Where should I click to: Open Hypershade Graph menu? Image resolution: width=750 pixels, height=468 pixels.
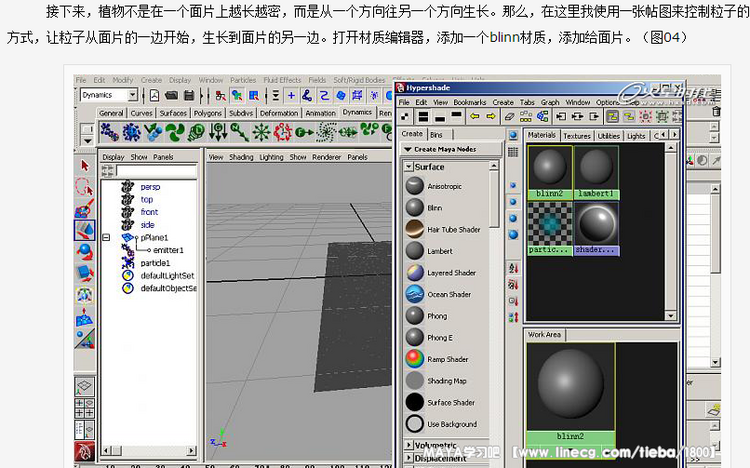550,102
